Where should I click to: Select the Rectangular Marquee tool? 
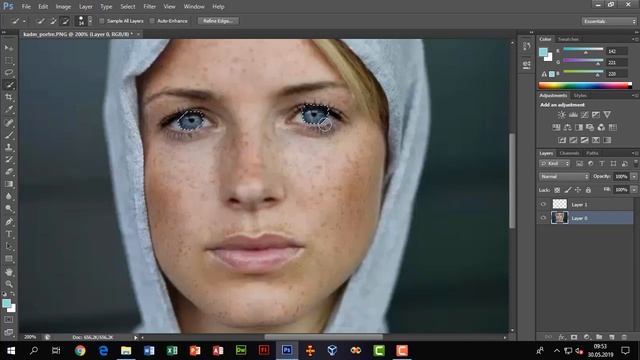click(9, 60)
